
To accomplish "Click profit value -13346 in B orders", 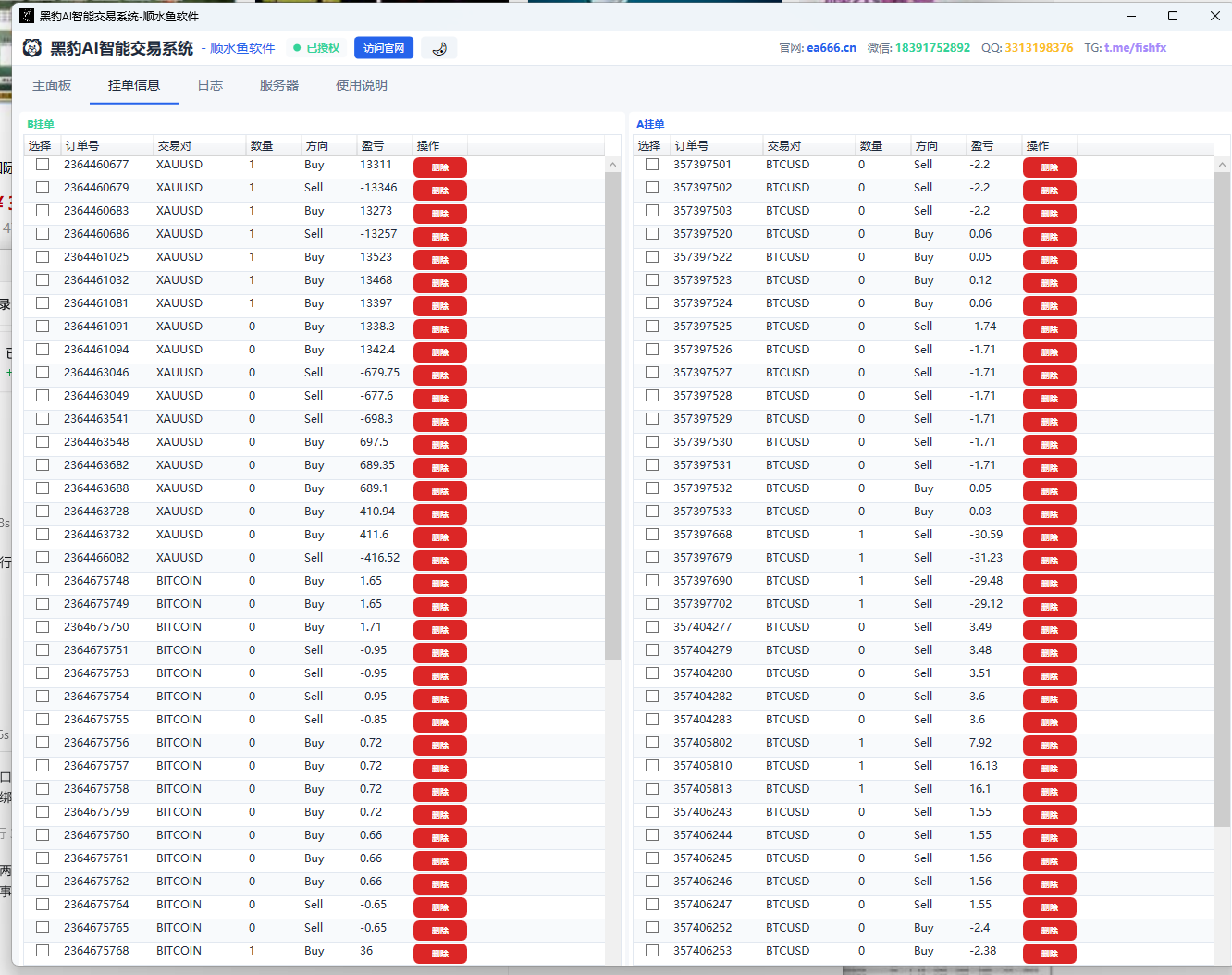I will (378, 188).
